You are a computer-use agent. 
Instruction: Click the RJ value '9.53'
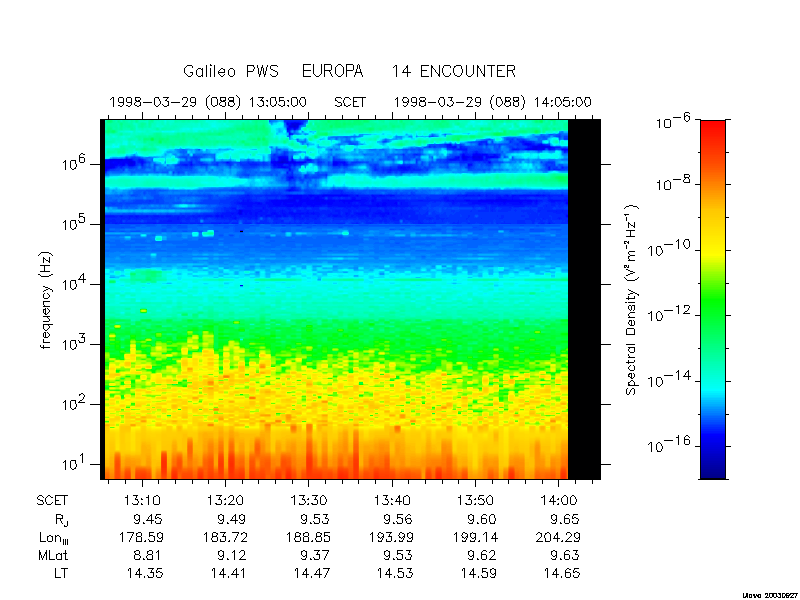(x=314, y=519)
